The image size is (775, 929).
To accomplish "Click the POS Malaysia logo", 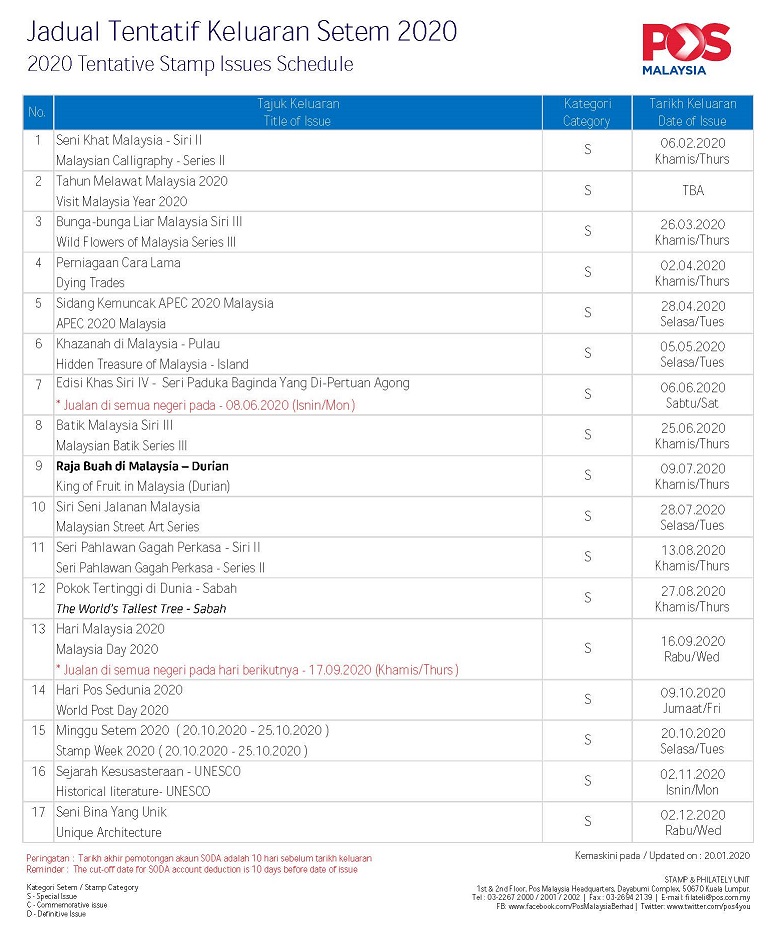I will [x=686, y=49].
